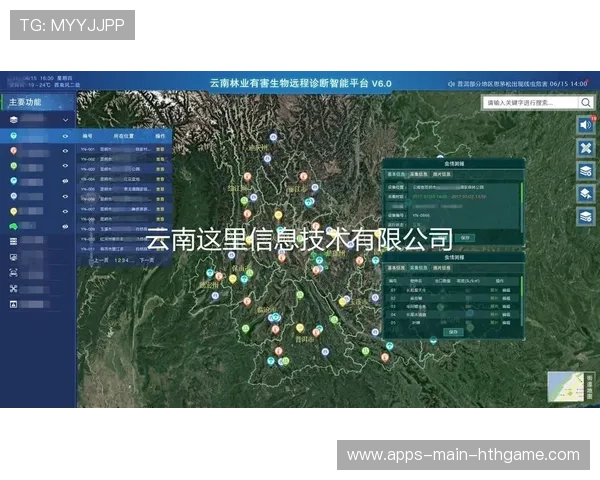Click the 所在位置 column header in device table

(124, 136)
